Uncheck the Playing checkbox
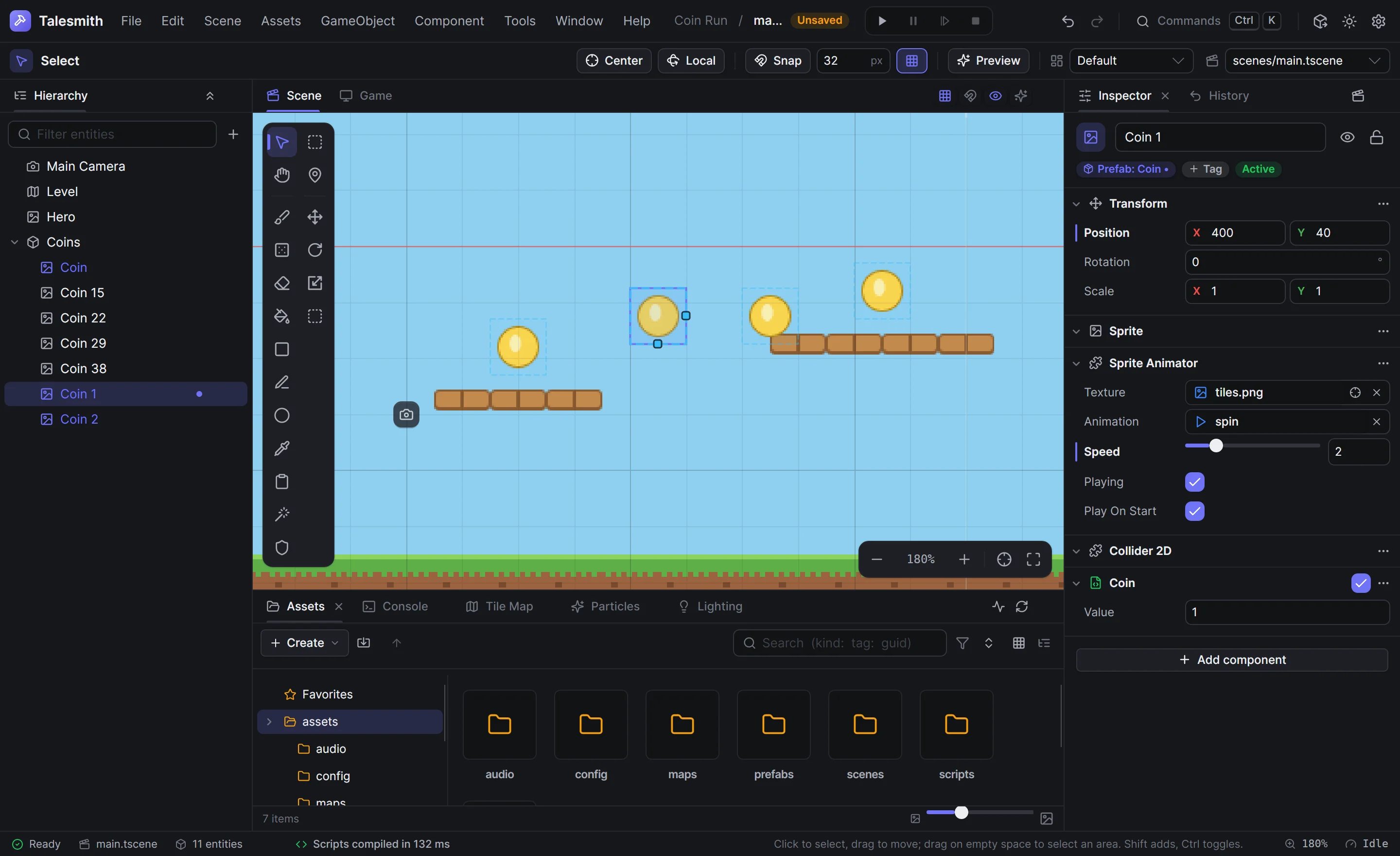The width and height of the screenshot is (1400, 856). pyautogui.click(x=1194, y=482)
